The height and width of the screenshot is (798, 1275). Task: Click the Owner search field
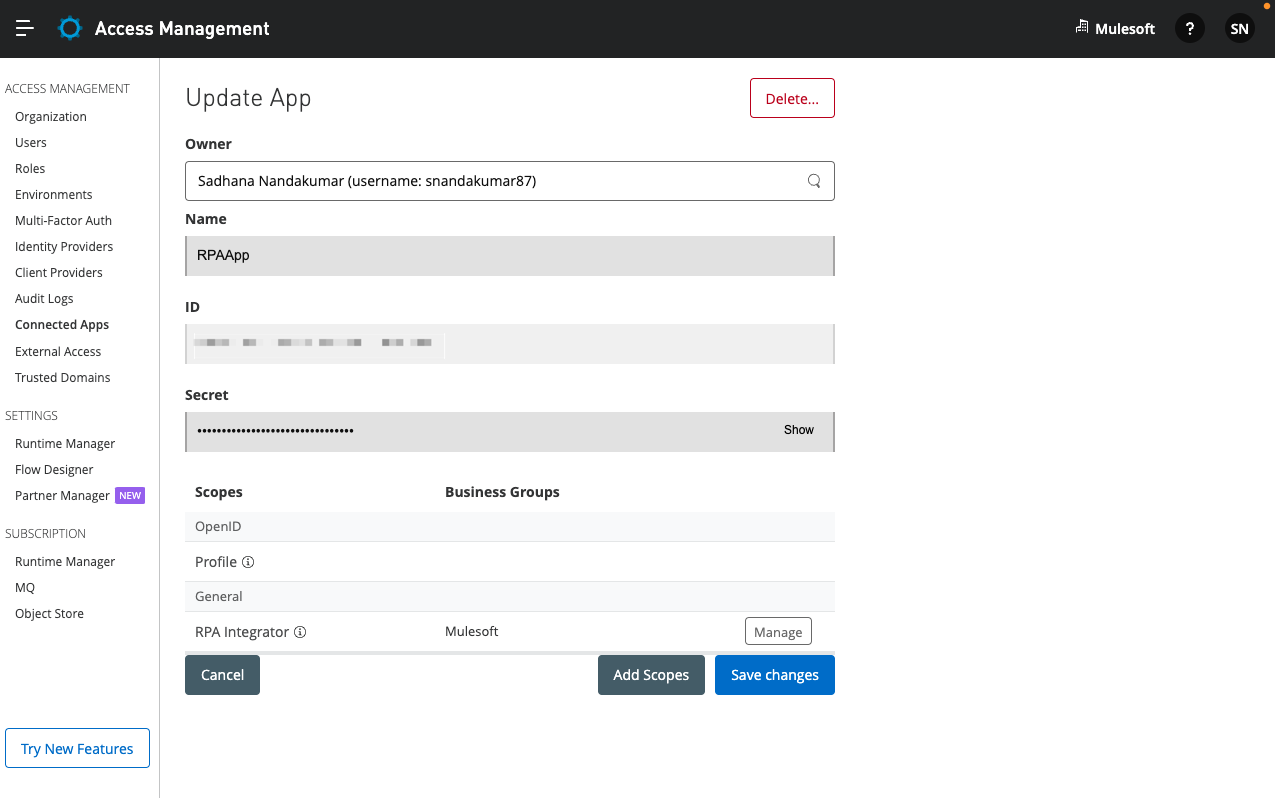(x=510, y=181)
